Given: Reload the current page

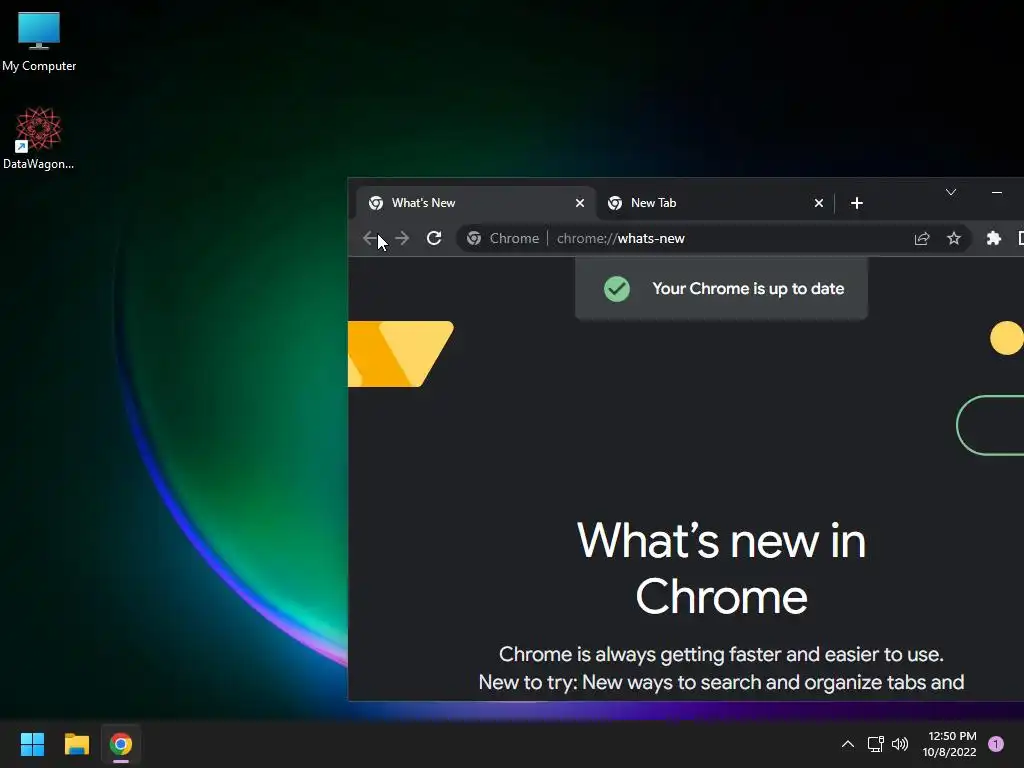Looking at the screenshot, I should pos(434,238).
